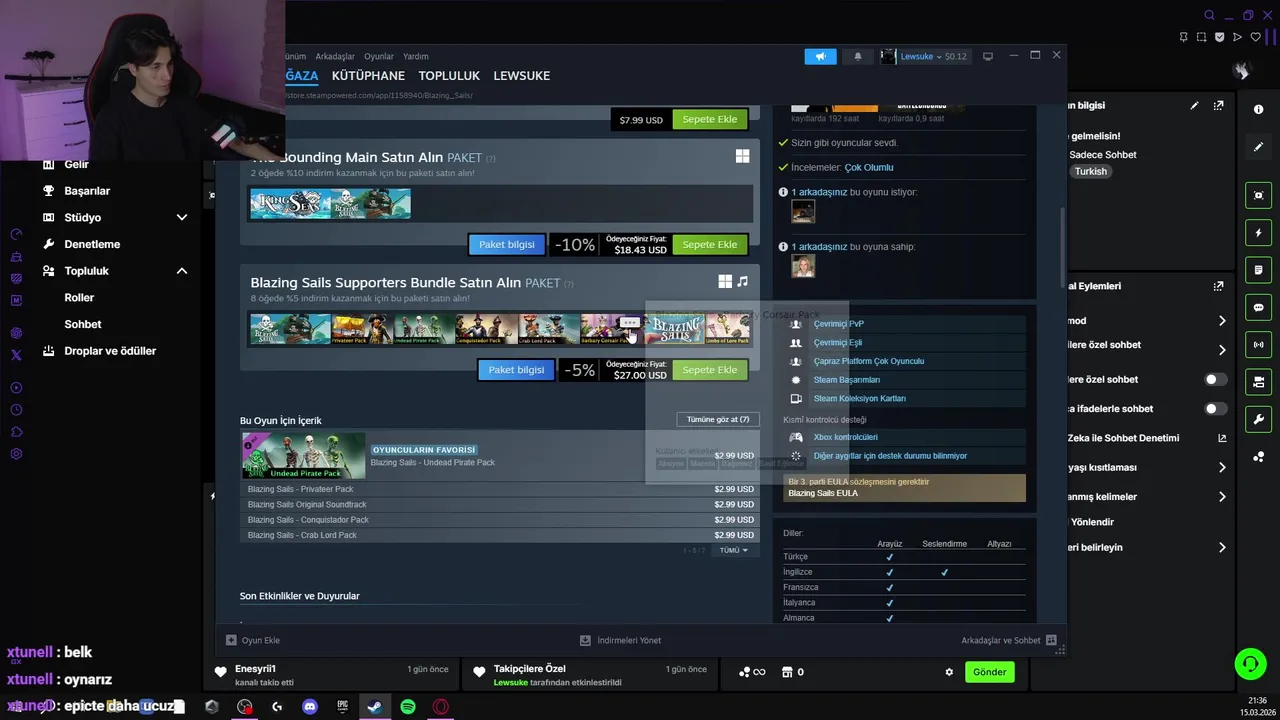Click Tümüne göz at (7) button
This screenshot has height=720, width=1280.
point(718,419)
